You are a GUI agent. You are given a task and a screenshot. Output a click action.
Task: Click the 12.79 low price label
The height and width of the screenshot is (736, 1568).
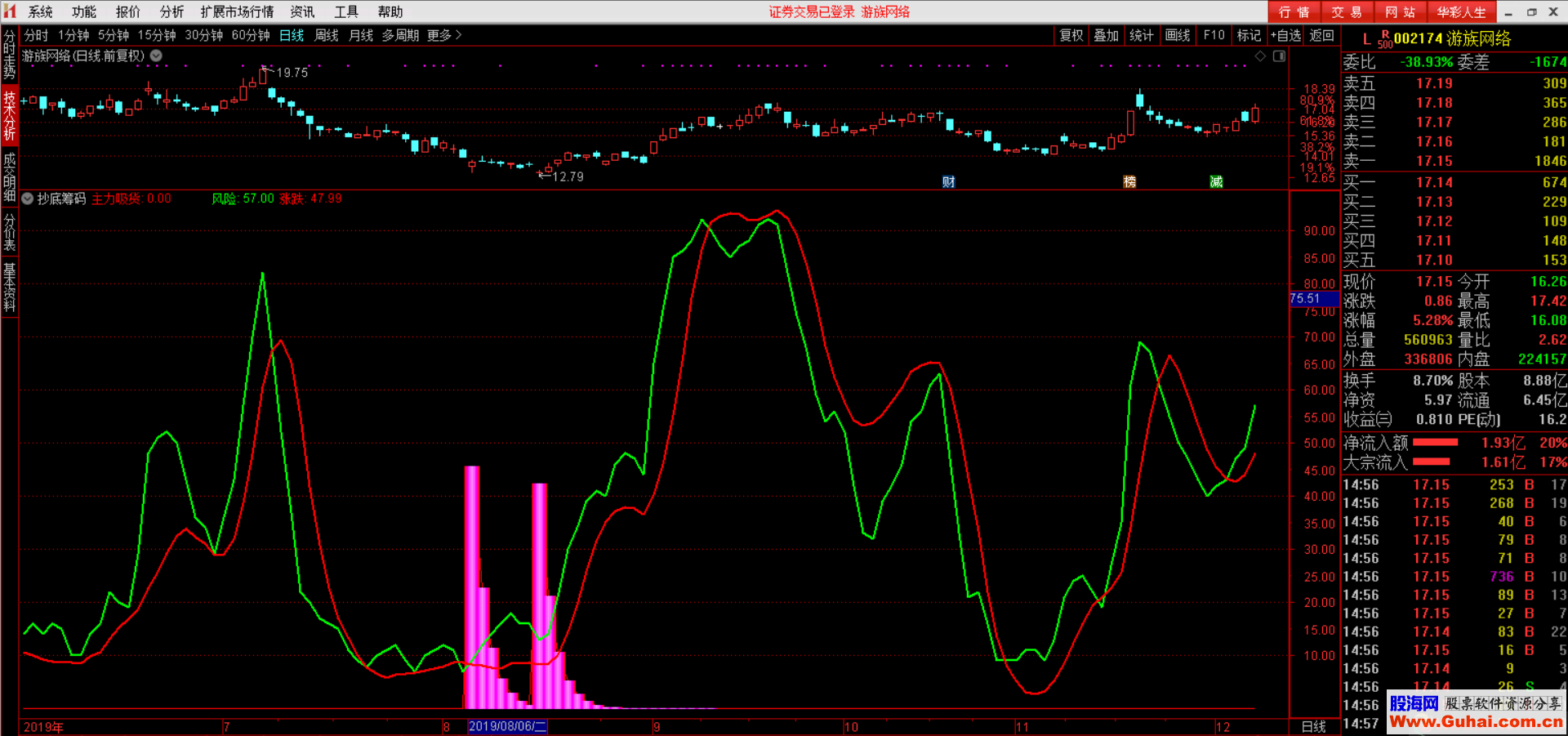pyautogui.click(x=568, y=176)
